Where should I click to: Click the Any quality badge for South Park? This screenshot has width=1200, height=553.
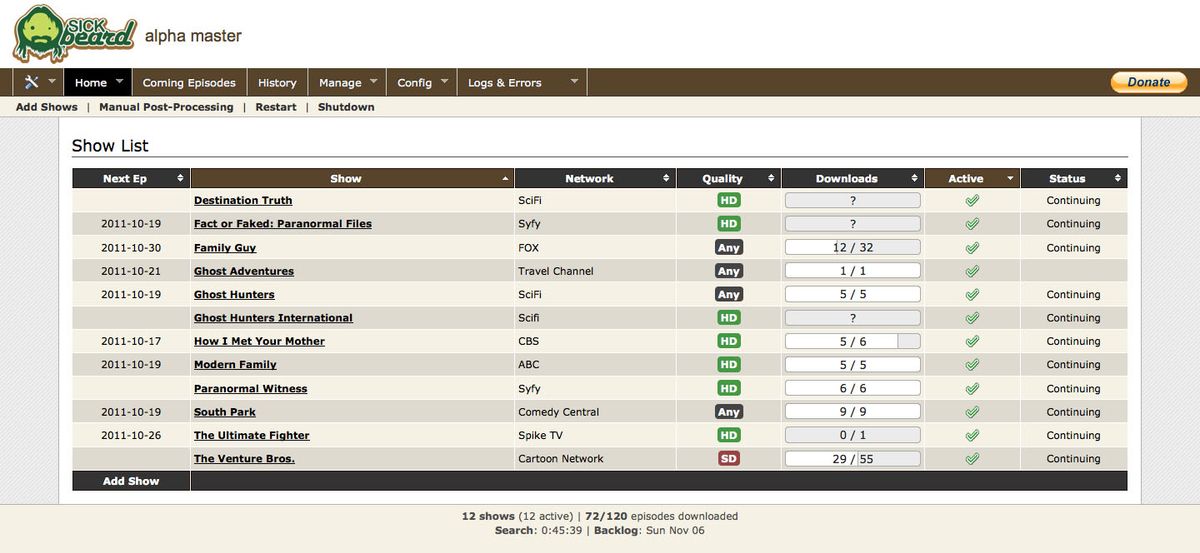[x=728, y=412]
